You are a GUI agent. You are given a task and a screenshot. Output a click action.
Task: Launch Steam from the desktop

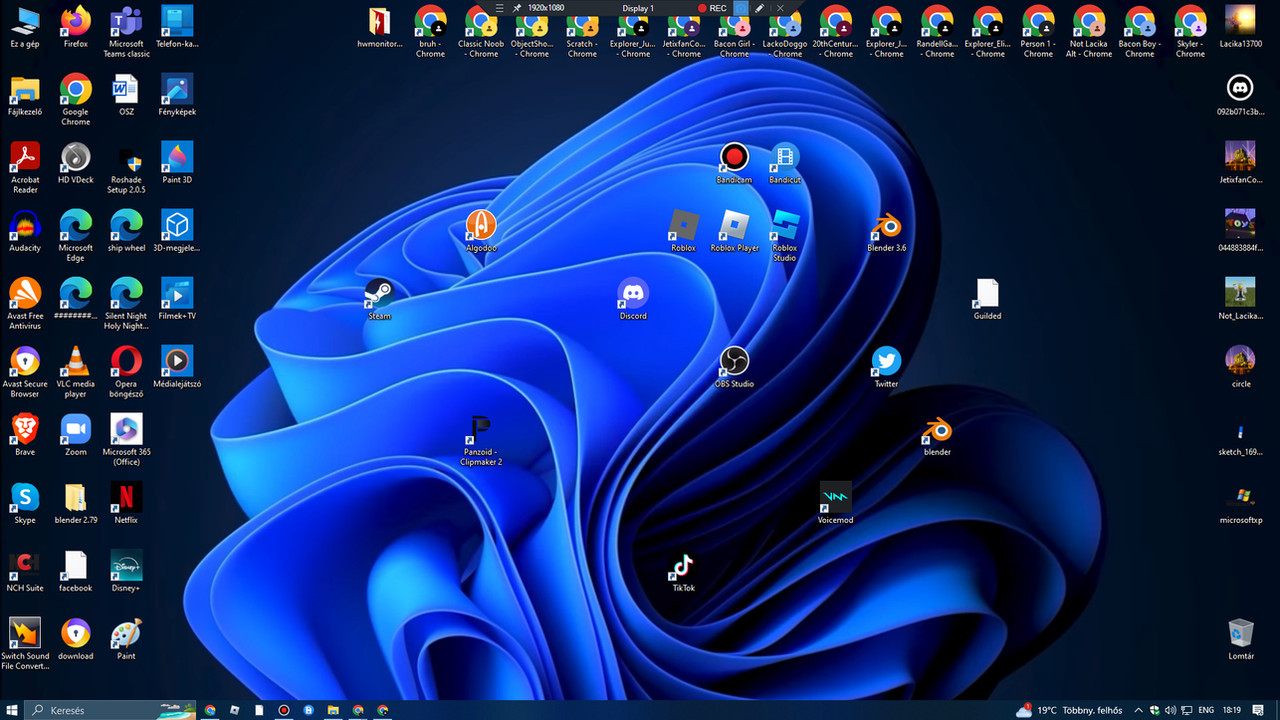pyautogui.click(x=380, y=299)
